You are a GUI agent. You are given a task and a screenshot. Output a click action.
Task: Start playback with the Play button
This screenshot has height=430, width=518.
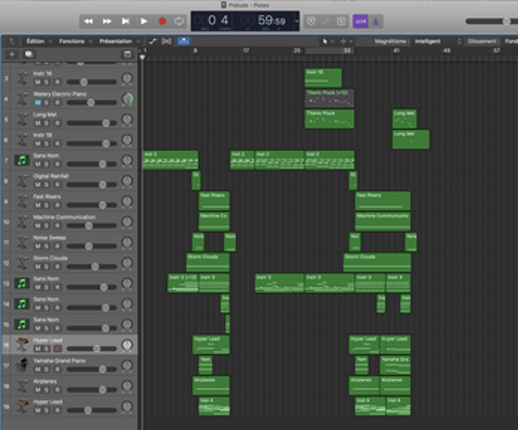tap(144, 21)
